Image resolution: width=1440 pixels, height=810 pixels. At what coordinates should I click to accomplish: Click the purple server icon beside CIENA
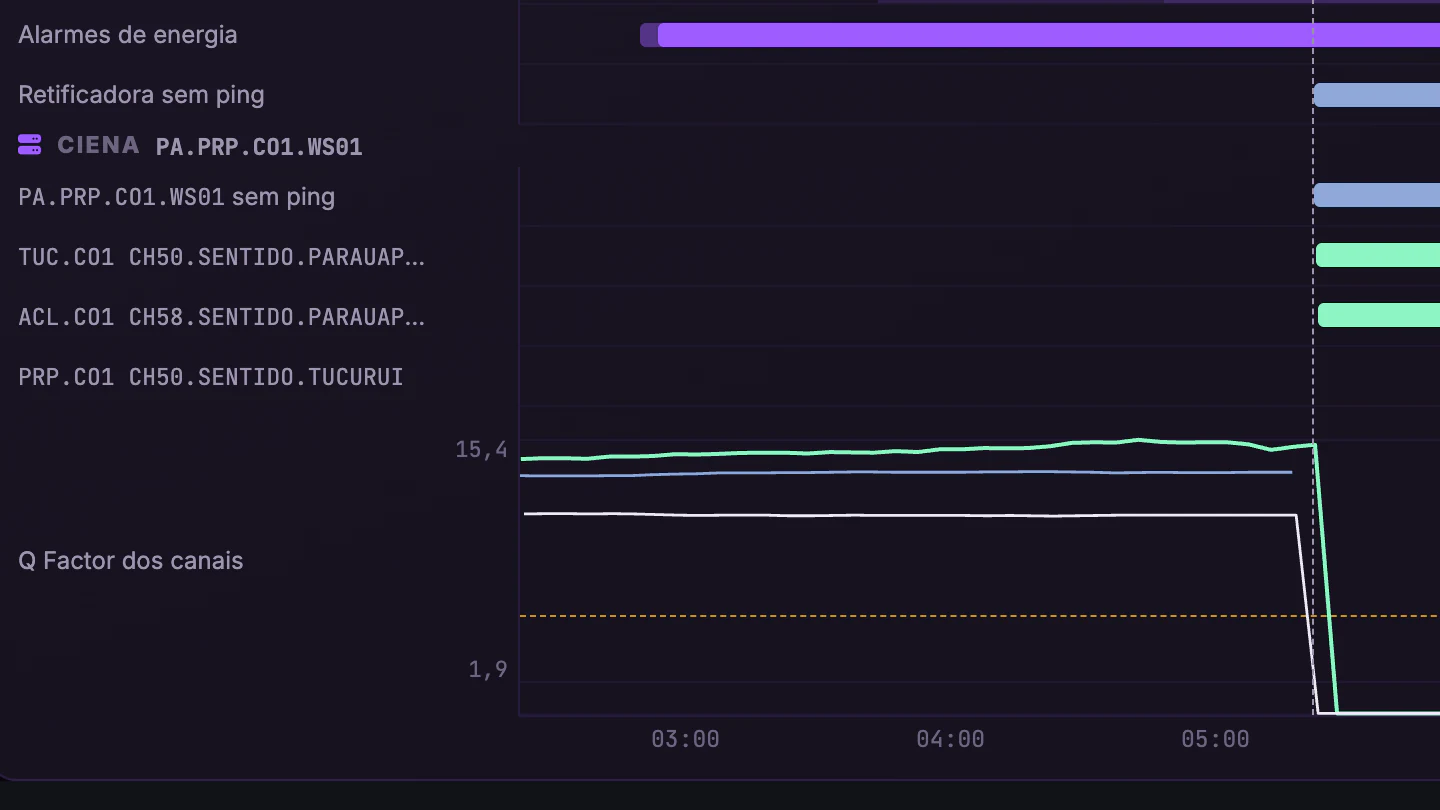pos(30,145)
